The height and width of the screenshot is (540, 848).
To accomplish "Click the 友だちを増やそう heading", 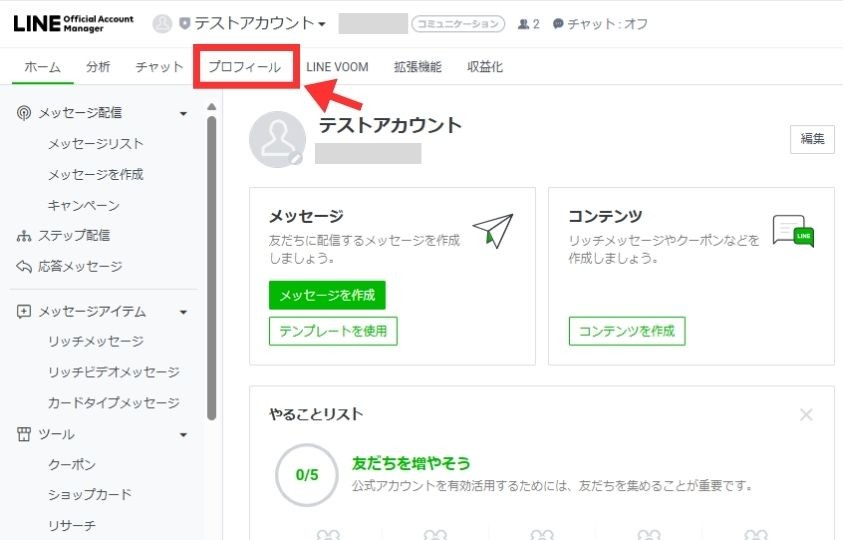I will point(411,463).
